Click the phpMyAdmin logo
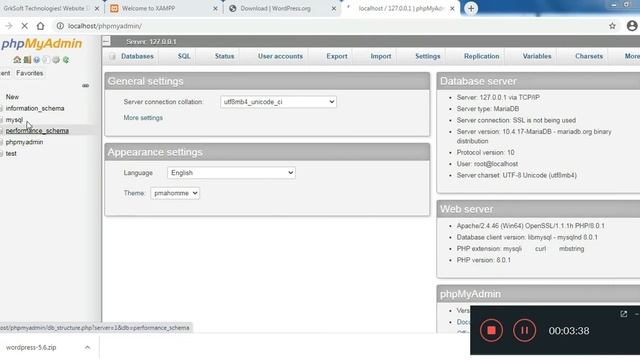Screen dimensions: 640x360 point(42,44)
